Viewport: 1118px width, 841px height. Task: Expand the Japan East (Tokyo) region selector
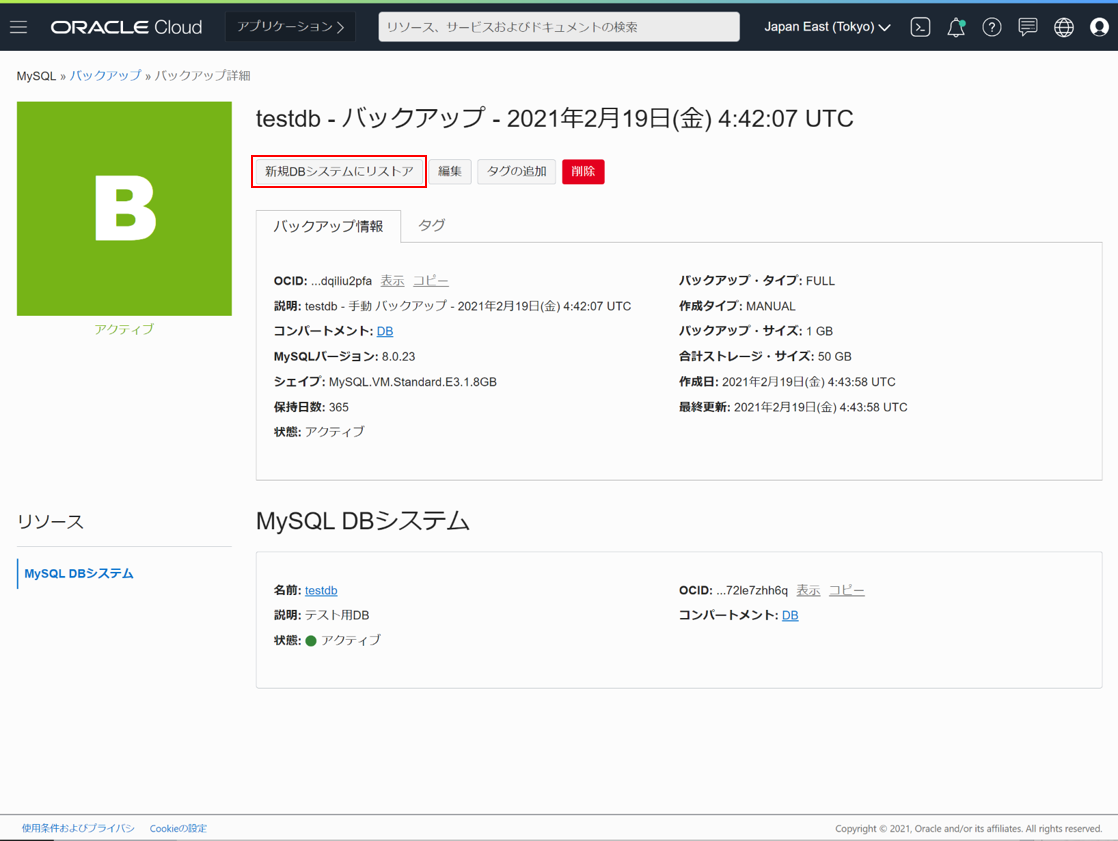pos(827,27)
